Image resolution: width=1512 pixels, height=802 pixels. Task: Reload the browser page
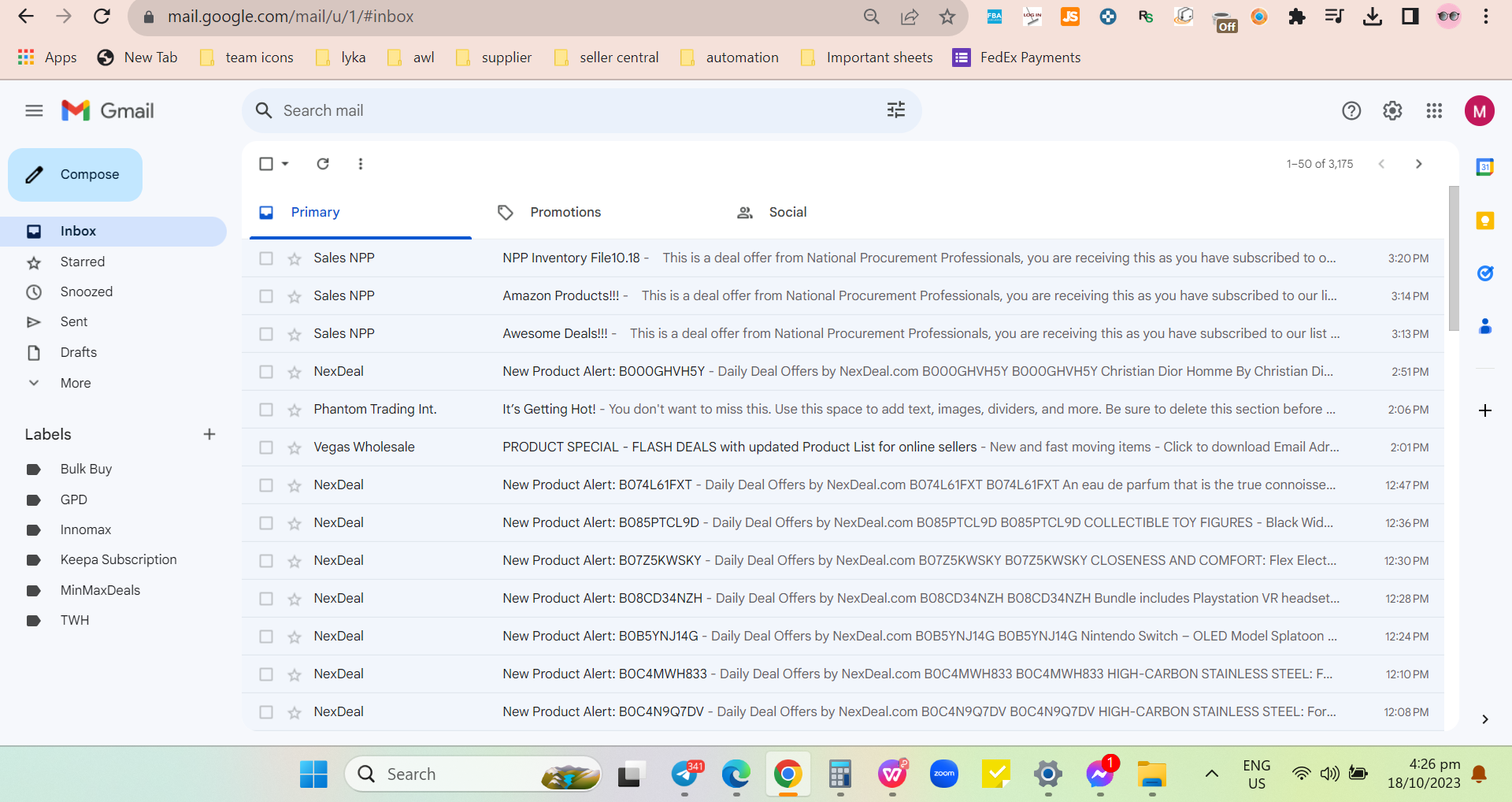click(102, 17)
